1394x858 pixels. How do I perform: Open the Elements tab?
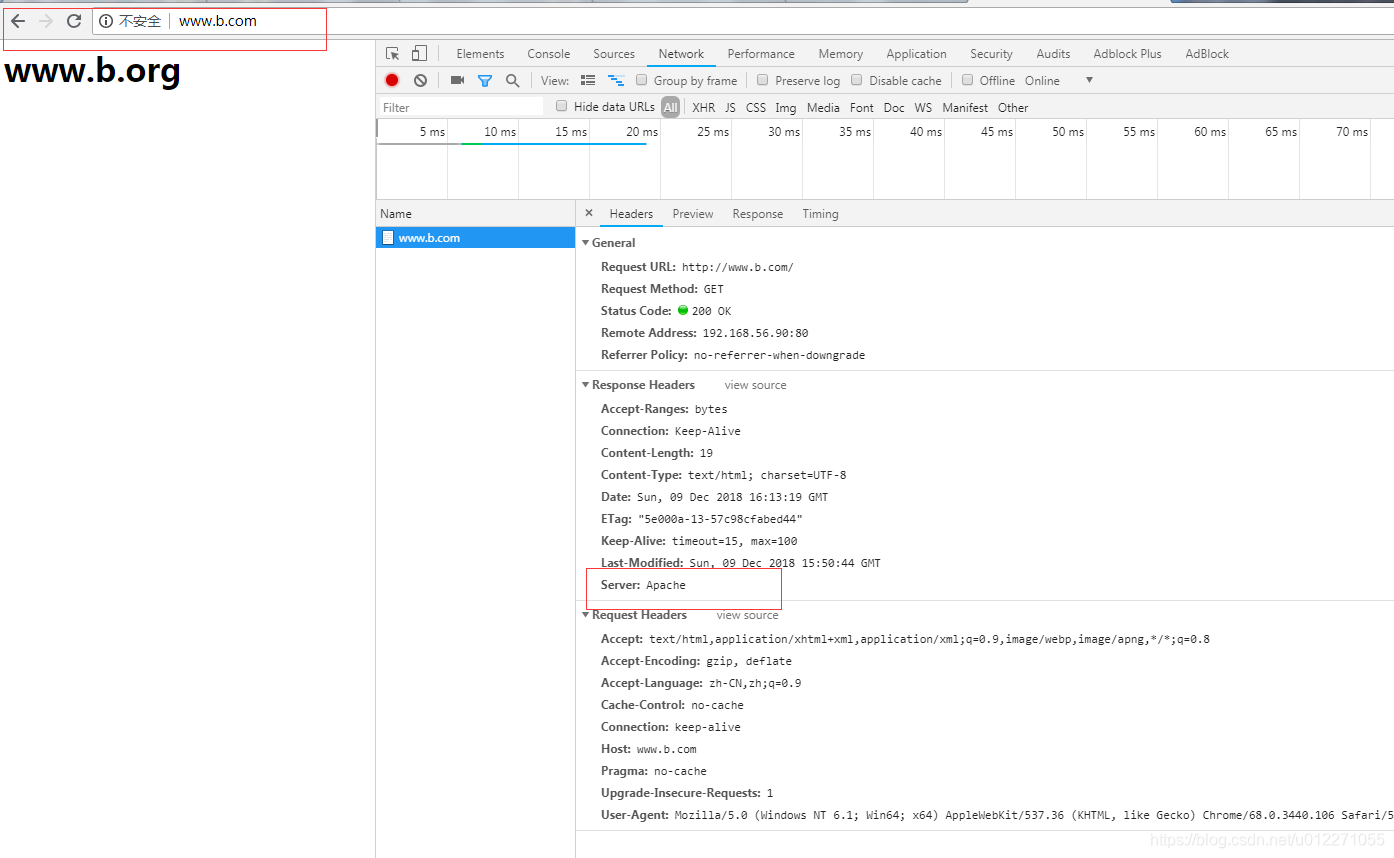pyautogui.click(x=480, y=54)
